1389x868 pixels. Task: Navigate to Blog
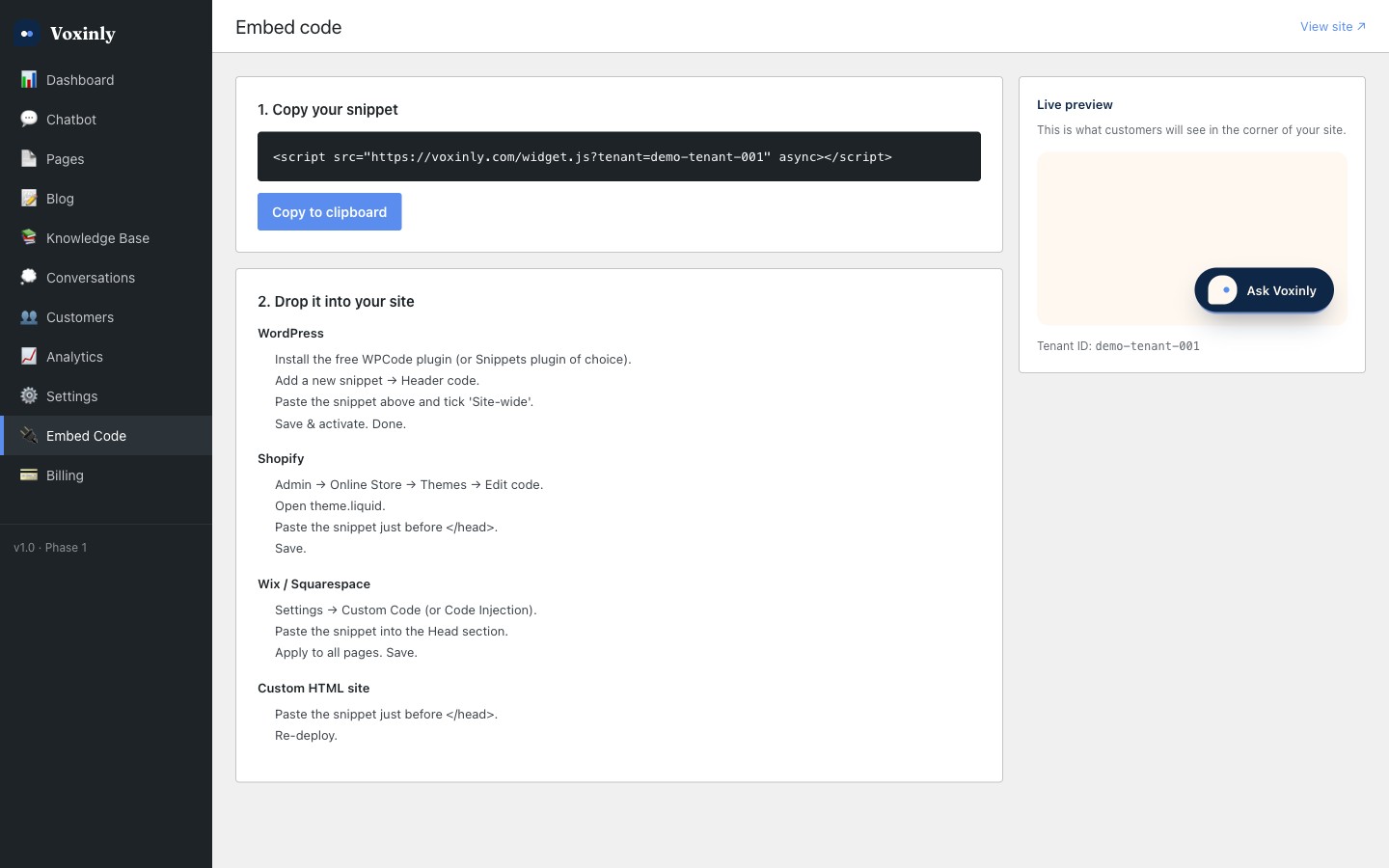tap(106, 199)
